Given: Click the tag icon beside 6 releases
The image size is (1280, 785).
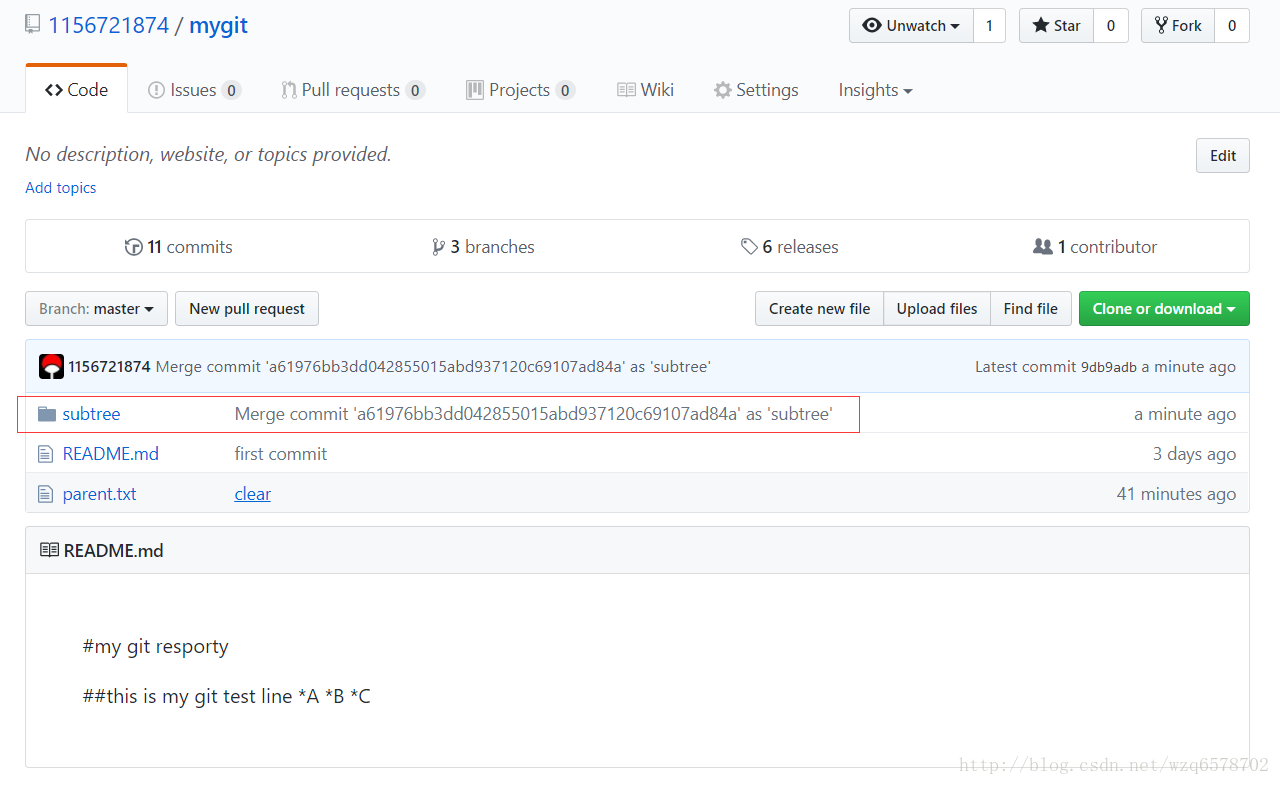Looking at the screenshot, I should pos(749,247).
